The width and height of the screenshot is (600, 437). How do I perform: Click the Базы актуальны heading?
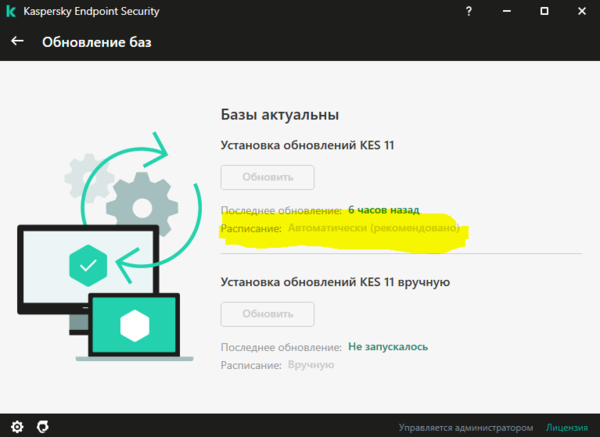tap(280, 114)
